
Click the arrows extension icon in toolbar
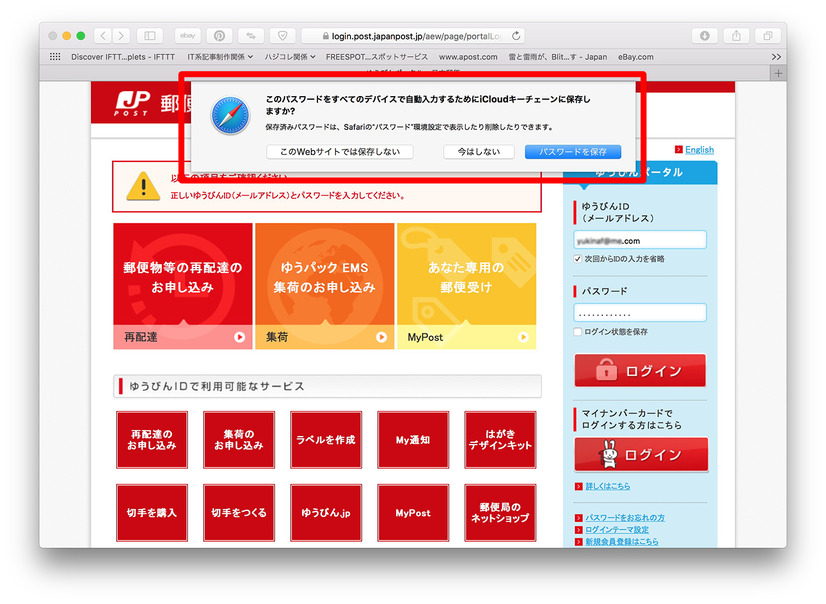click(x=251, y=36)
